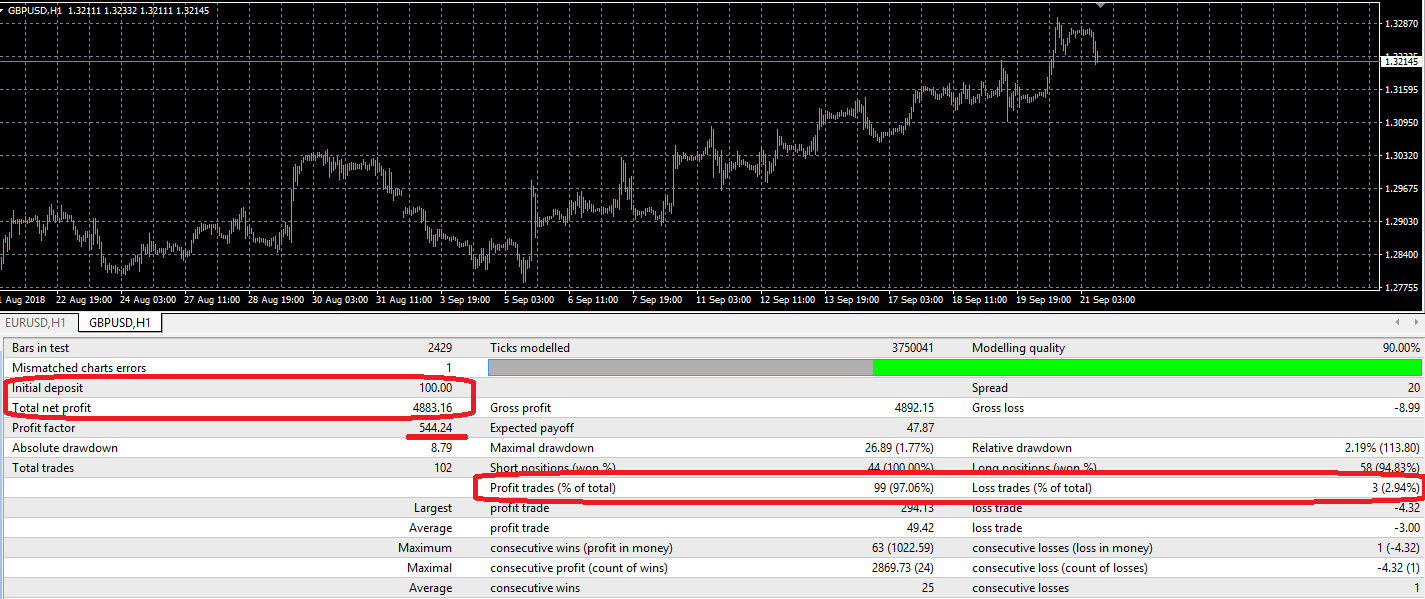This screenshot has width=1425, height=599.
Task: Select the -8.99 gross loss value
Action: (x=1406, y=408)
